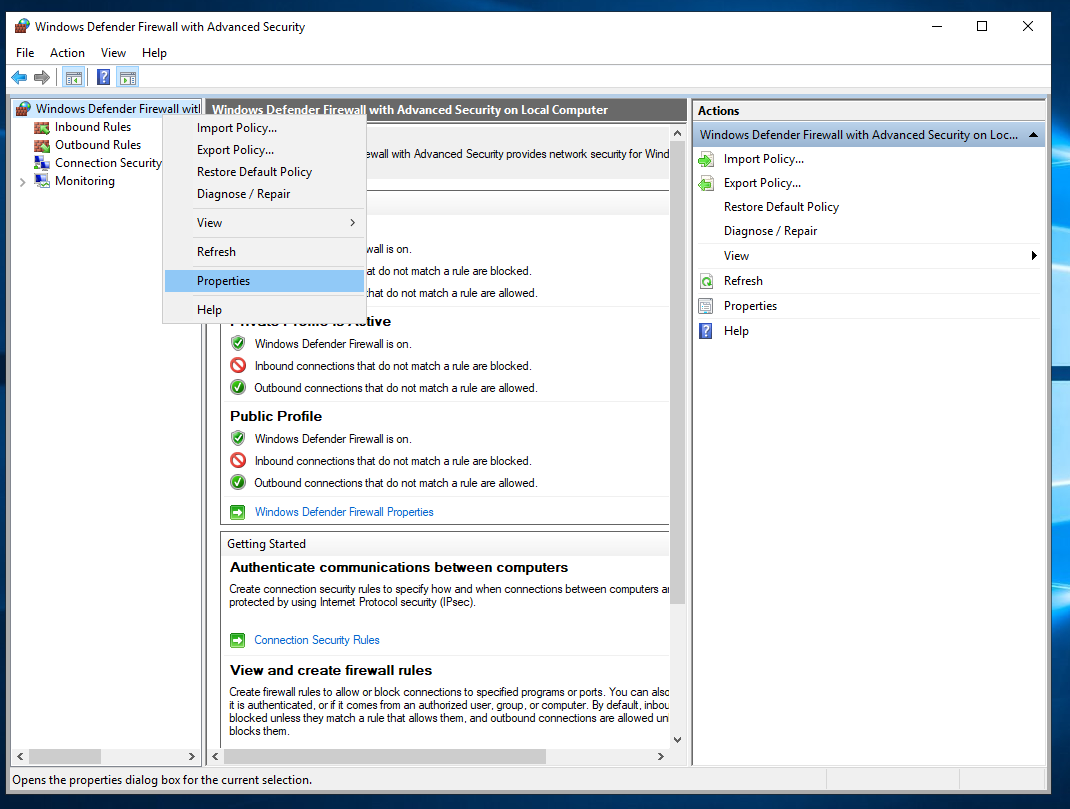
Task: Click the Export Policy icon in Actions
Action: click(706, 183)
